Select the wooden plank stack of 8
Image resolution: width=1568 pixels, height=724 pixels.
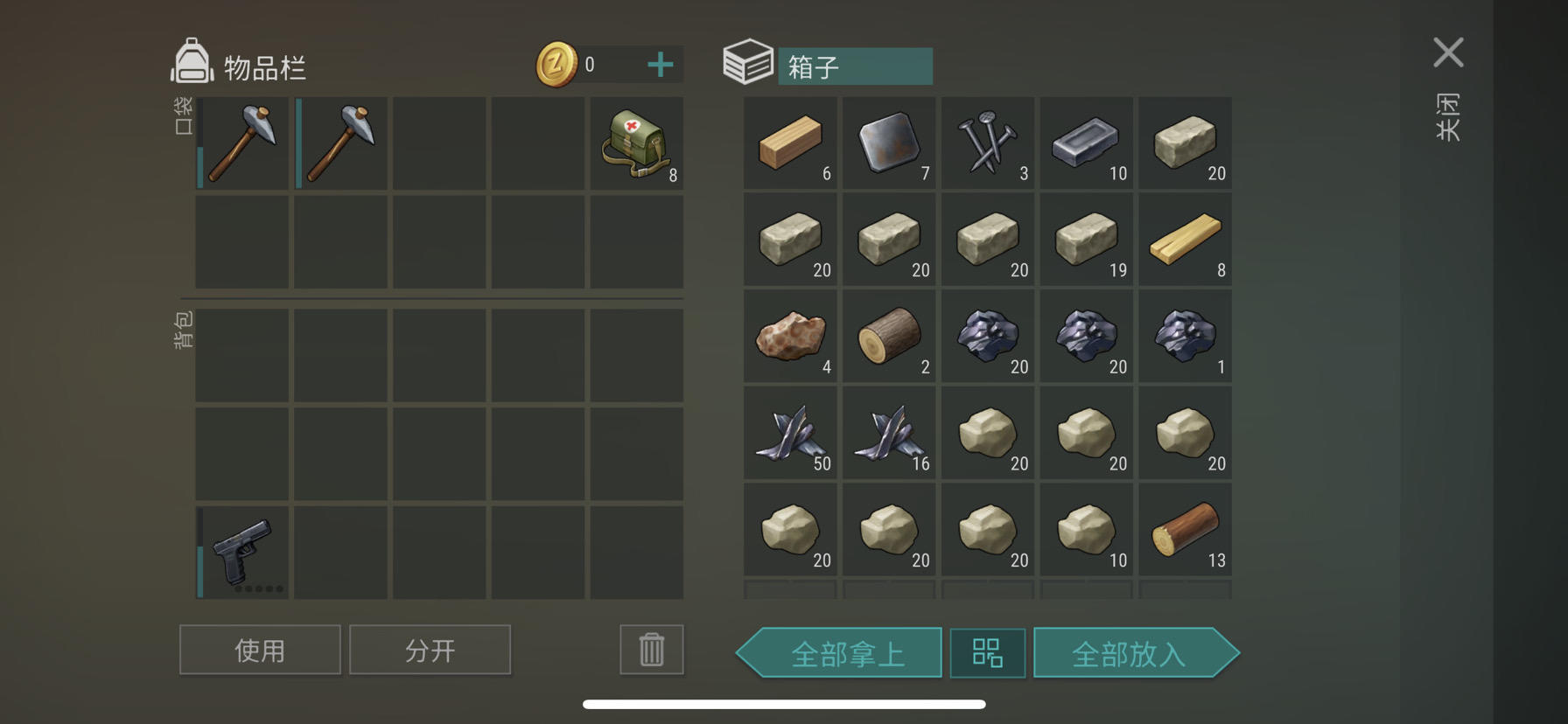coord(1186,239)
